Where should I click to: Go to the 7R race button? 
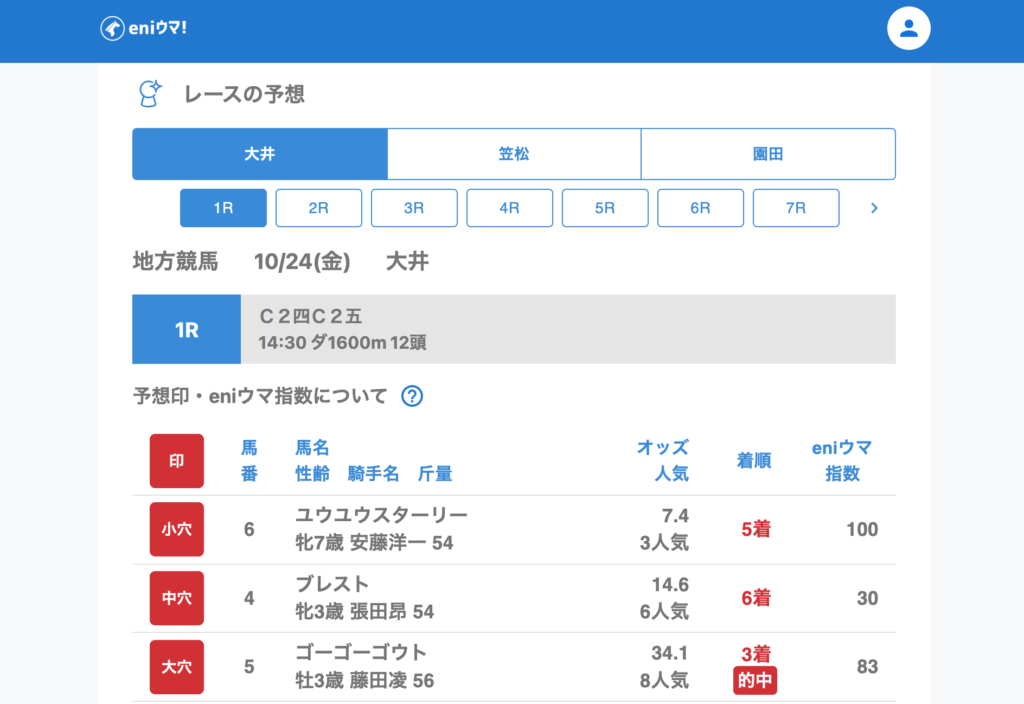point(795,208)
